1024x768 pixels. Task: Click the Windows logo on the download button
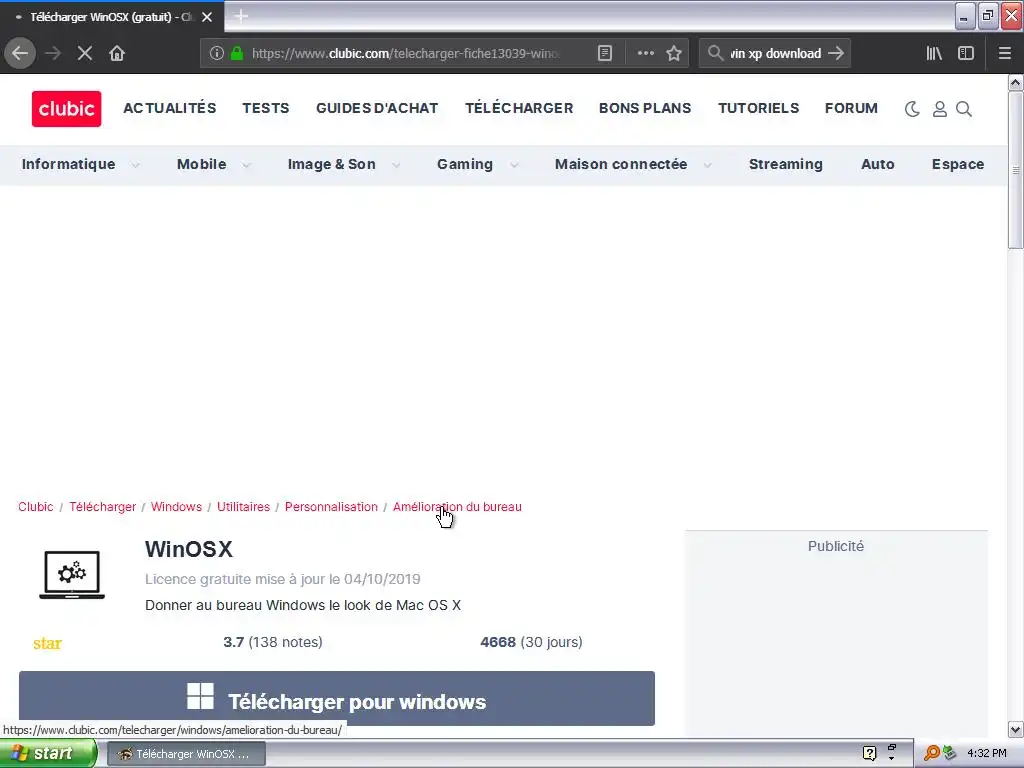click(x=200, y=696)
